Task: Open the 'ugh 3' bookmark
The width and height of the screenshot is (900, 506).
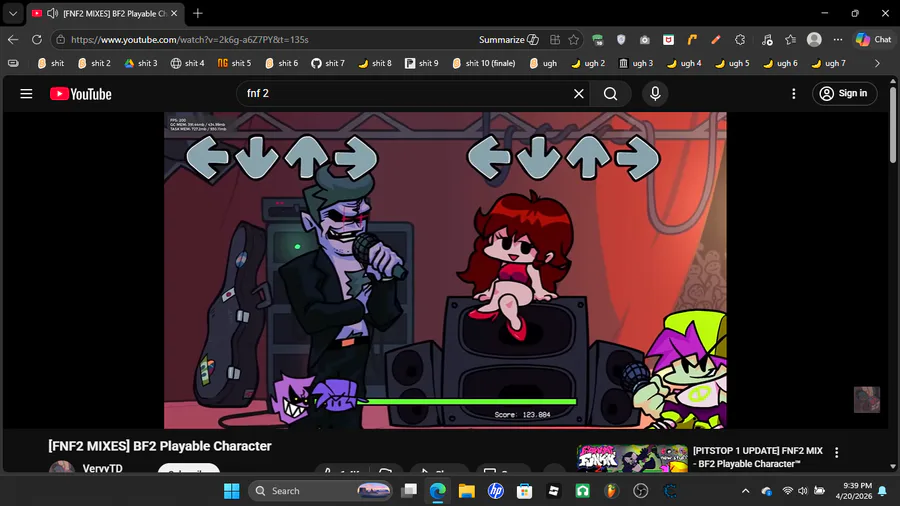Action: tap(636, 63)
